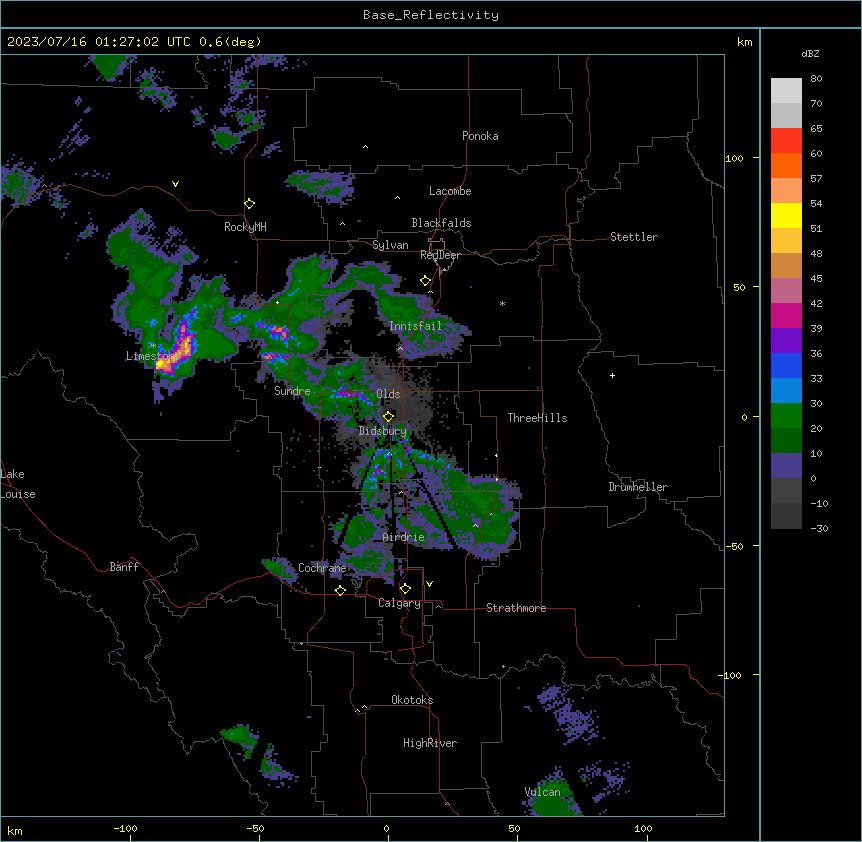Click the Banff town label

[124, 567]
